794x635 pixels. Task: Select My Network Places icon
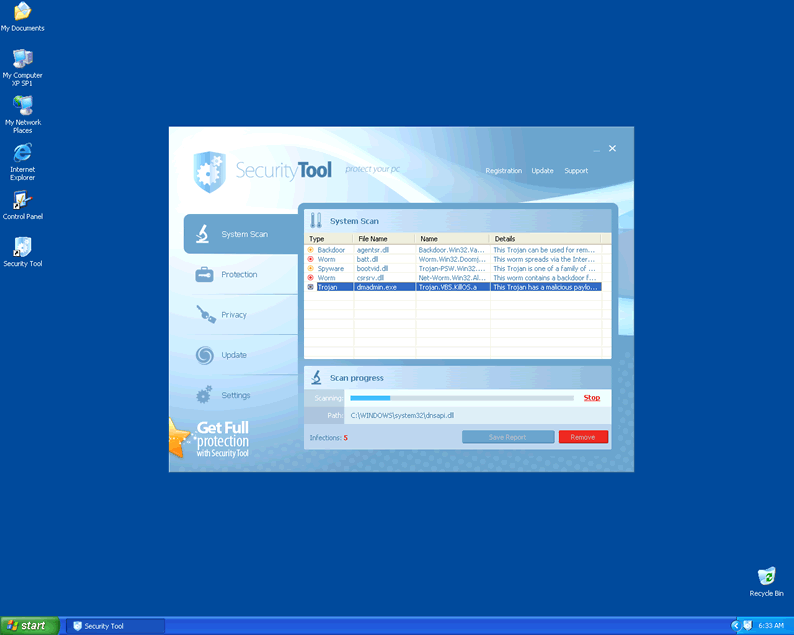coord(22,107)
